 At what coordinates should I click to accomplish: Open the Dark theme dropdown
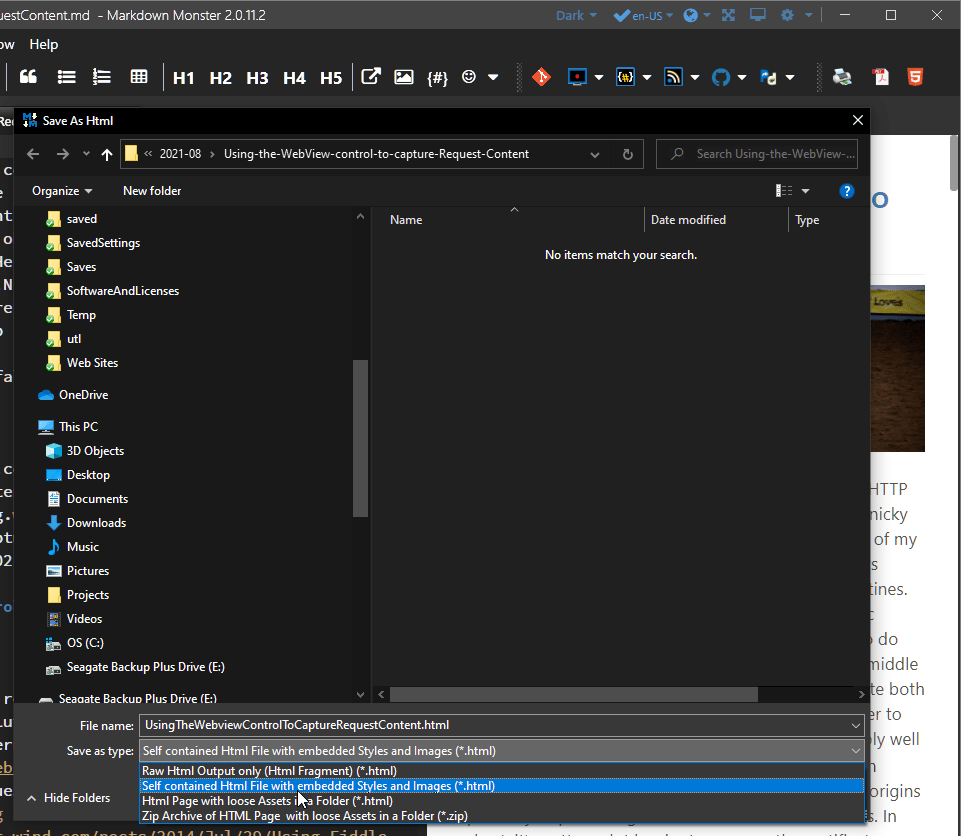tap(576, 15)
